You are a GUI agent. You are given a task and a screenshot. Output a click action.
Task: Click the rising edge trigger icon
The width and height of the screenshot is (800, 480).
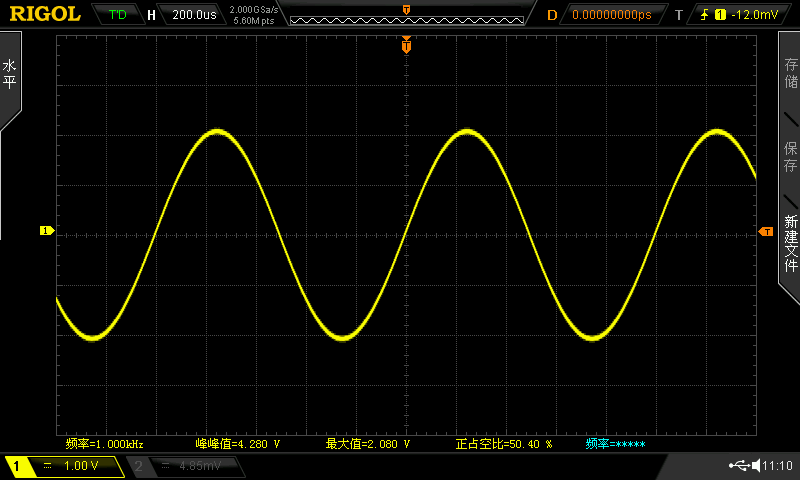[704, 15]
